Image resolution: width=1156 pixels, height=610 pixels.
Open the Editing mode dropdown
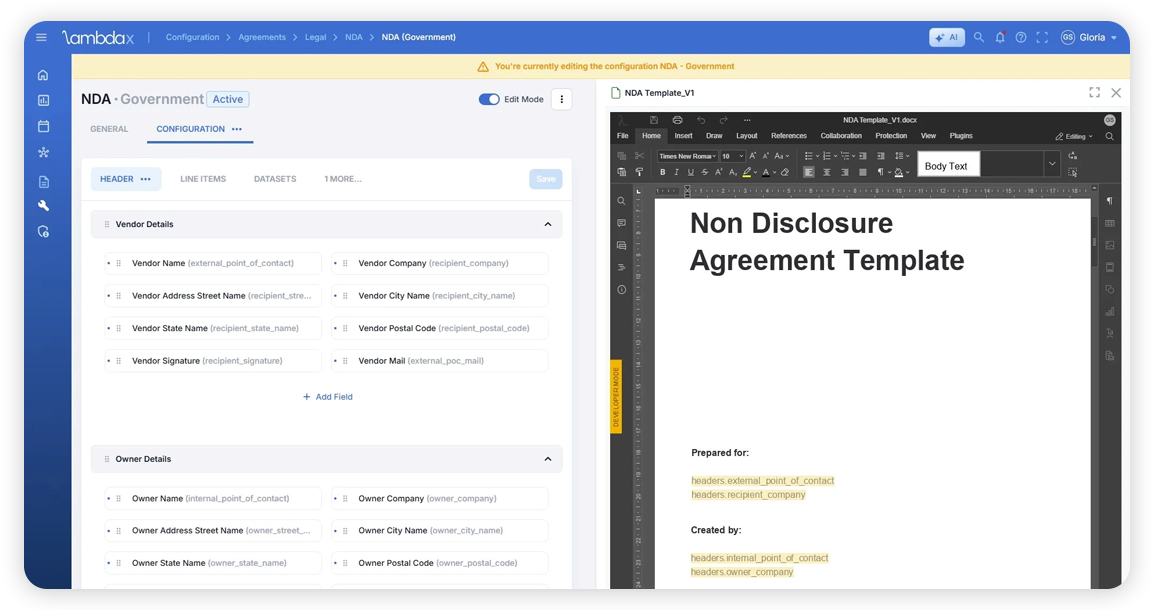[x=1074, y=136]
